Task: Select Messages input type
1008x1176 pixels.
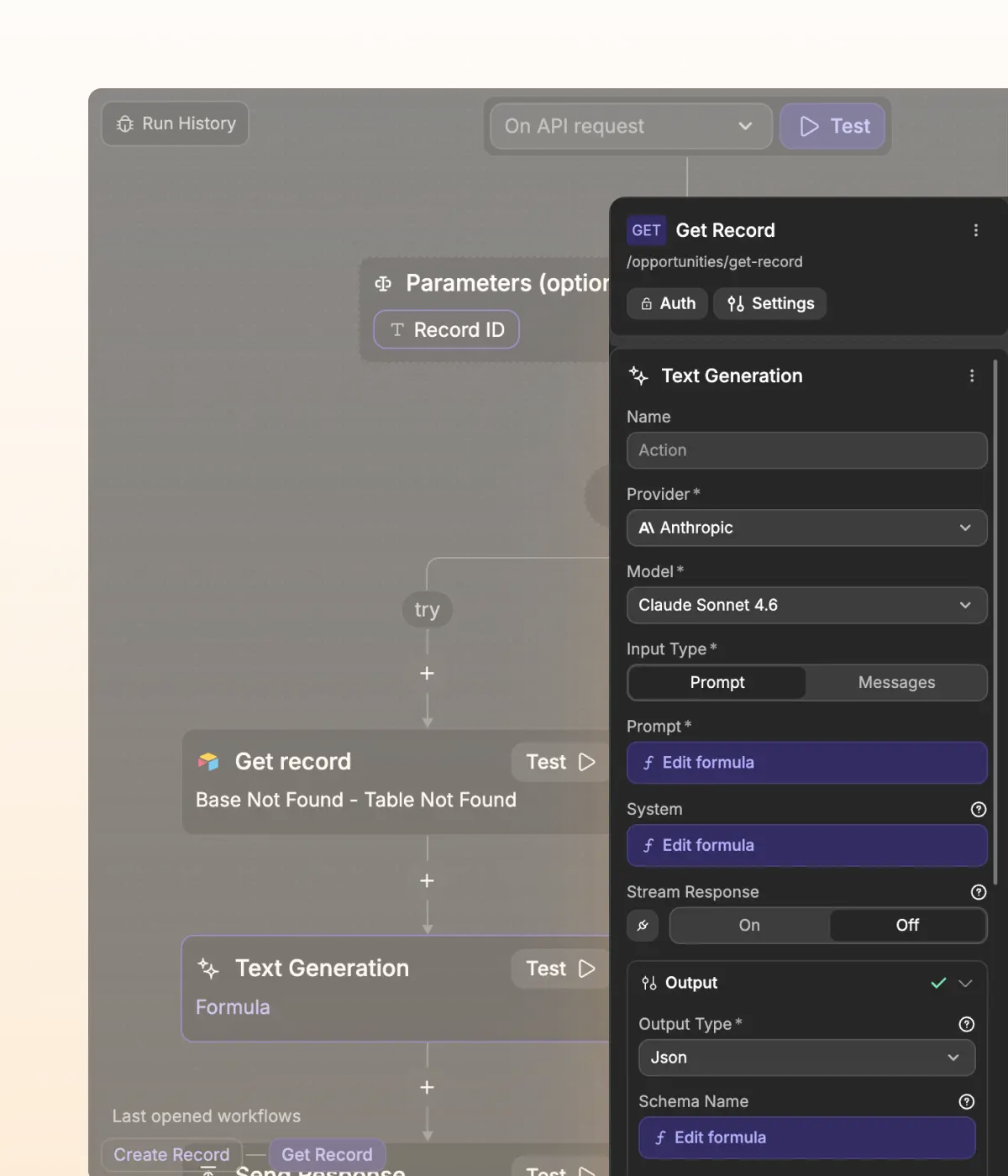Action: tap(896, 682)
